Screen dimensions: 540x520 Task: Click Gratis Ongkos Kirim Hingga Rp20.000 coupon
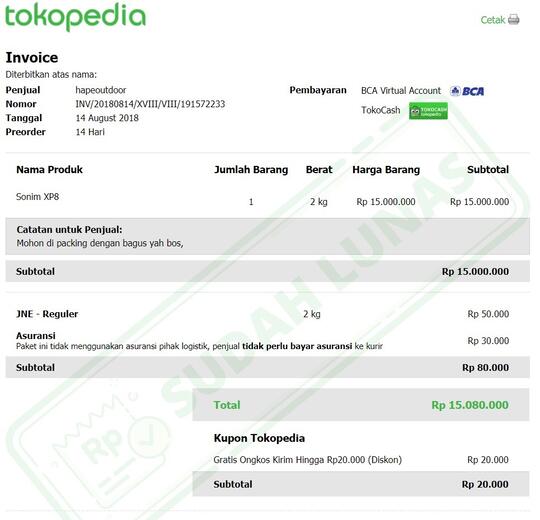tap(308, 460)
